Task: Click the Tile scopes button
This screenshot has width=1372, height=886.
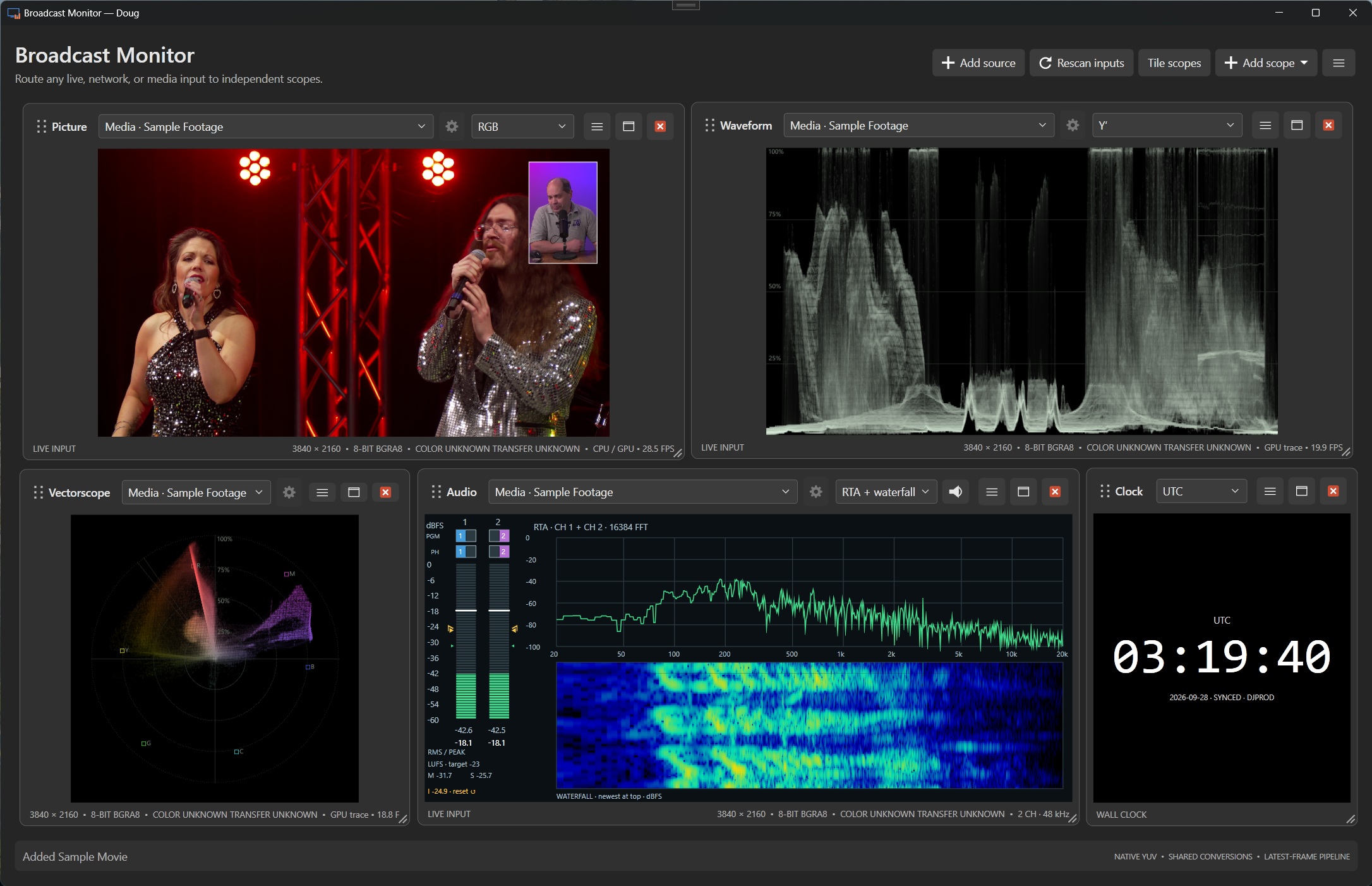Action: [x=1174, y=63]
